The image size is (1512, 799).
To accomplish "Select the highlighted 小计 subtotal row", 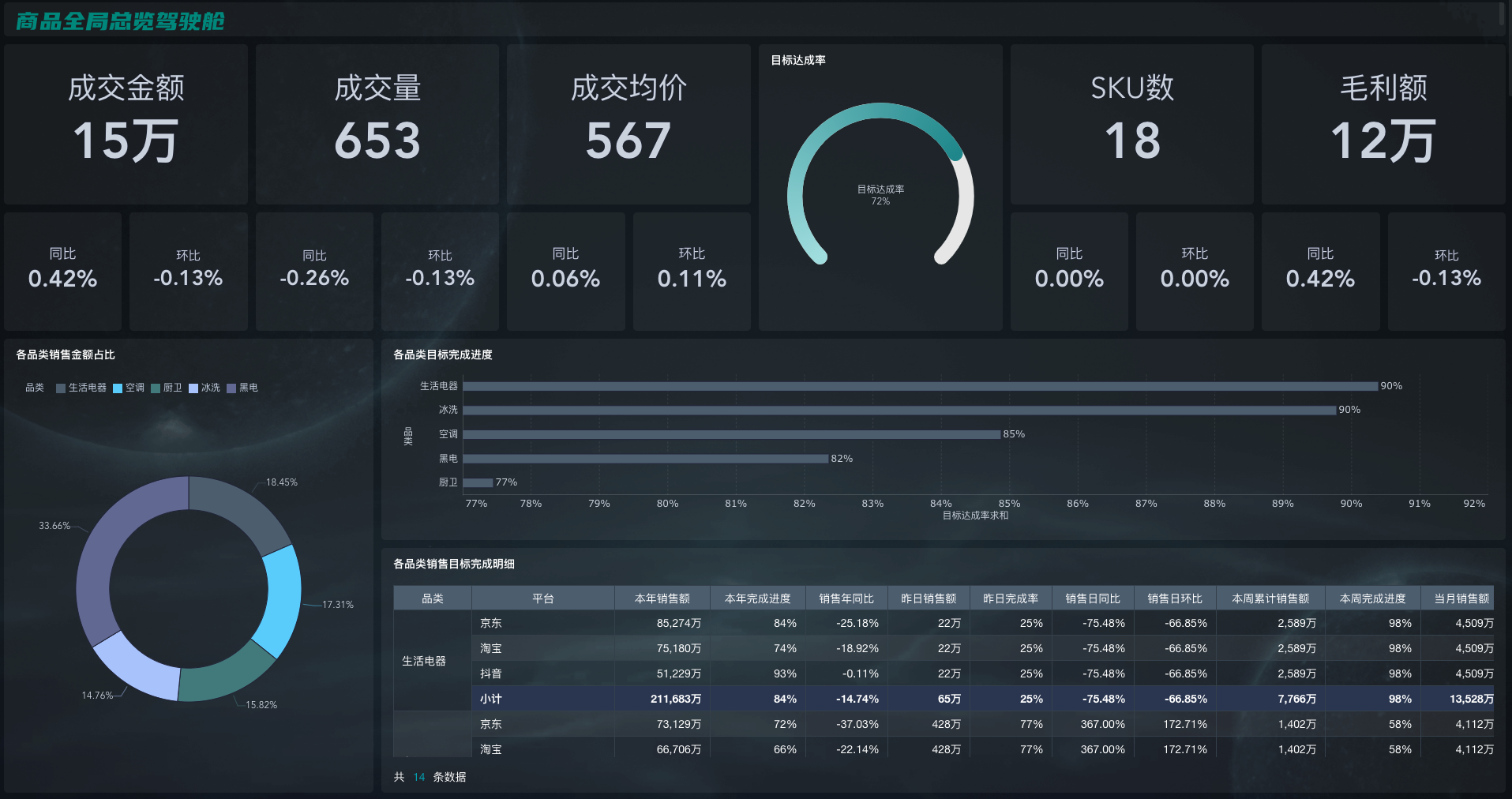I will [790, 699].
